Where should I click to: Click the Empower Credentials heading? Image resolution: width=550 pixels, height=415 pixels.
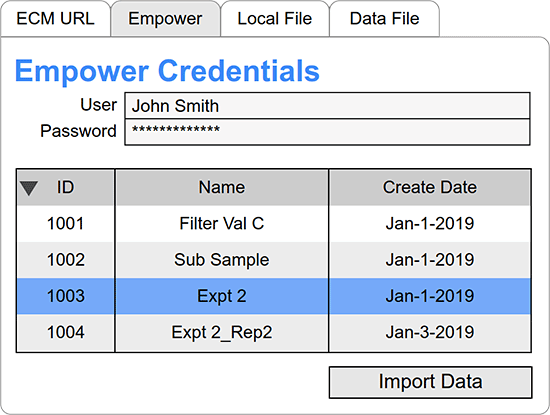[167, 71]
